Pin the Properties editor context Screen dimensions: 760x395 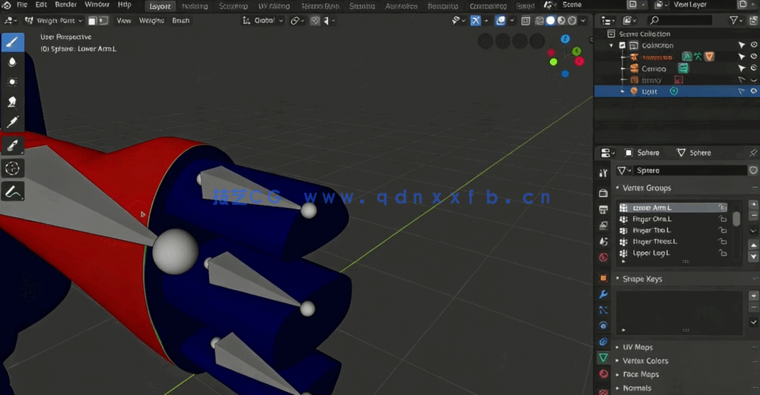[753, 153]
